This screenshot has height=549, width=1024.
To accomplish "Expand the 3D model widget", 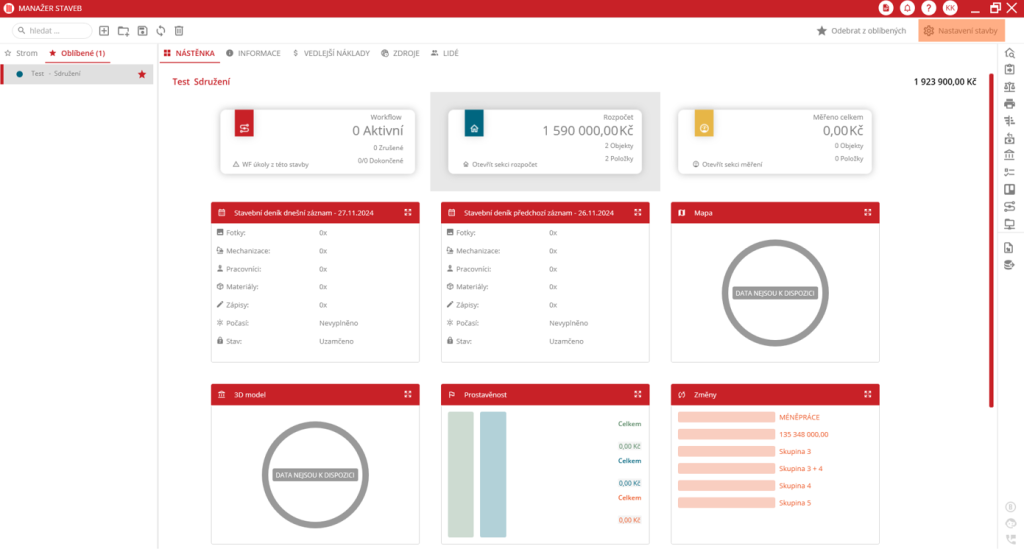I will pos(407,395).
